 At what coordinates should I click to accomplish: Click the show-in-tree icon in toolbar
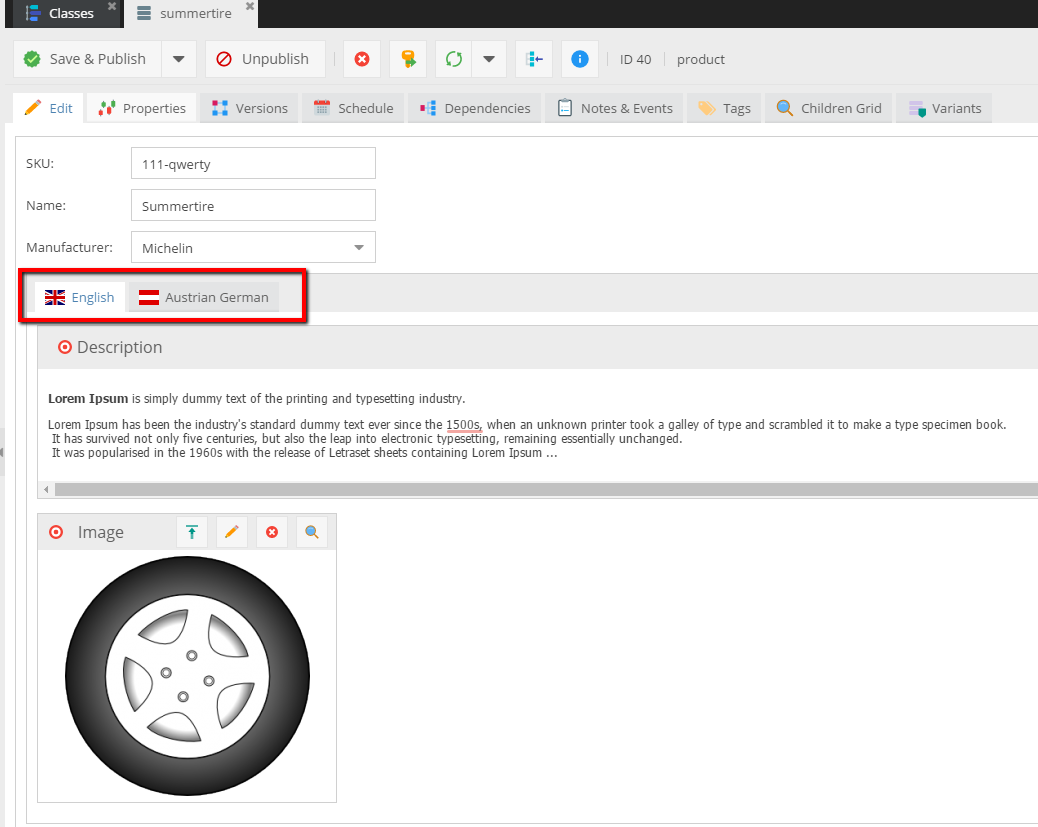pos(535,59)
